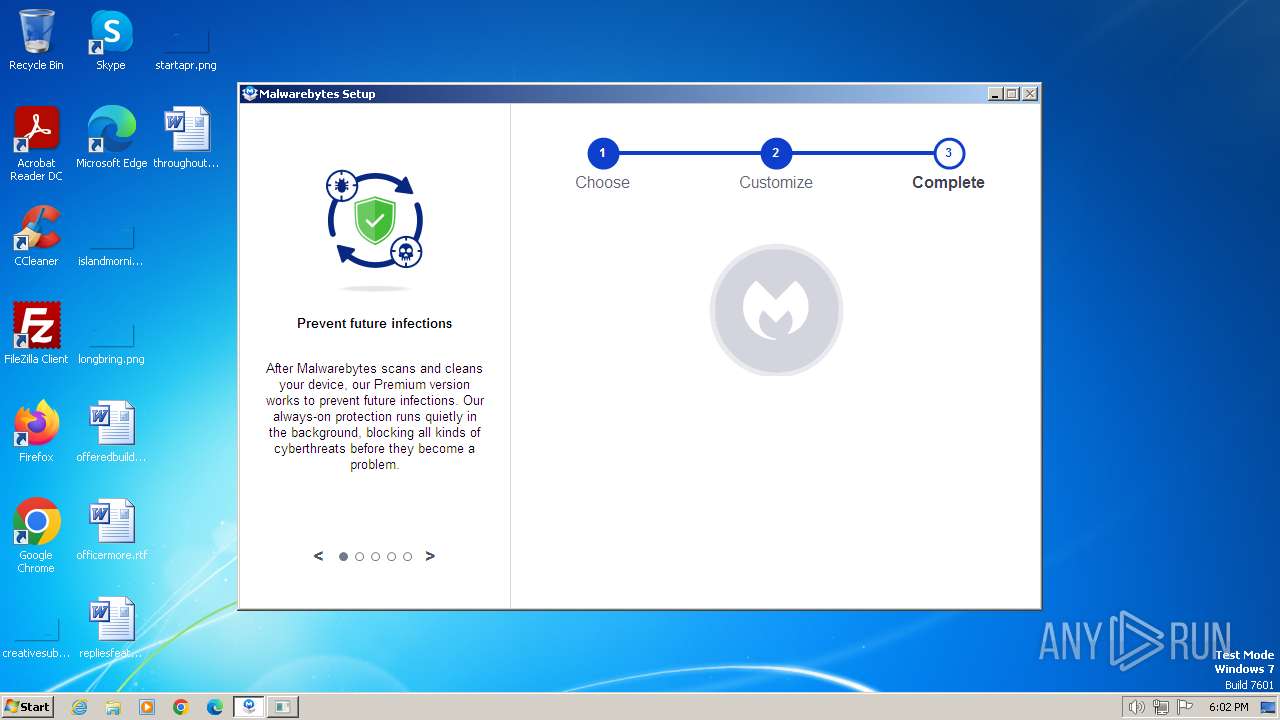Screen dimensions: 1280x720
Task: Open the volume speaker tray icon
Action: [x=1136, y=707]
